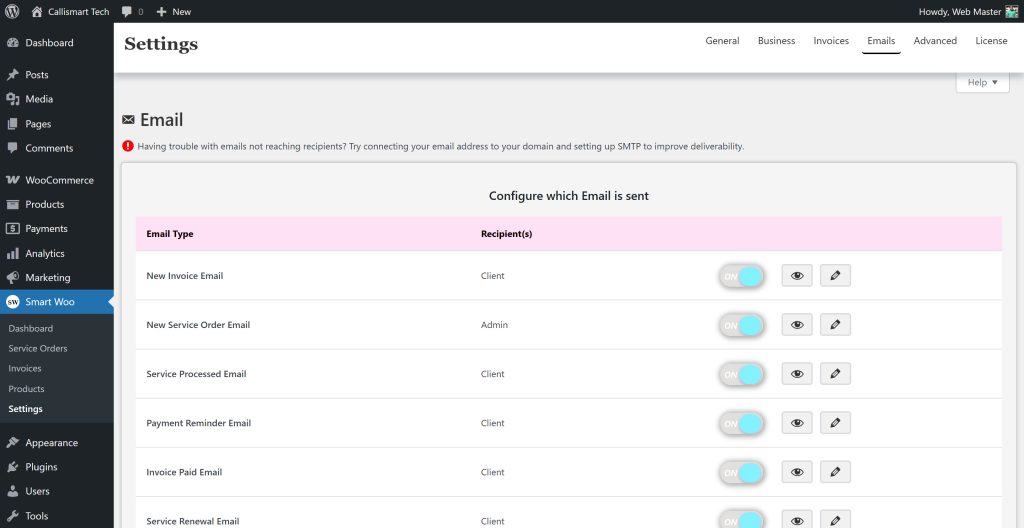Toggle off Invoice Paid Email
The height and width of the screenshot is (528, 1024).
pos(741,472)
